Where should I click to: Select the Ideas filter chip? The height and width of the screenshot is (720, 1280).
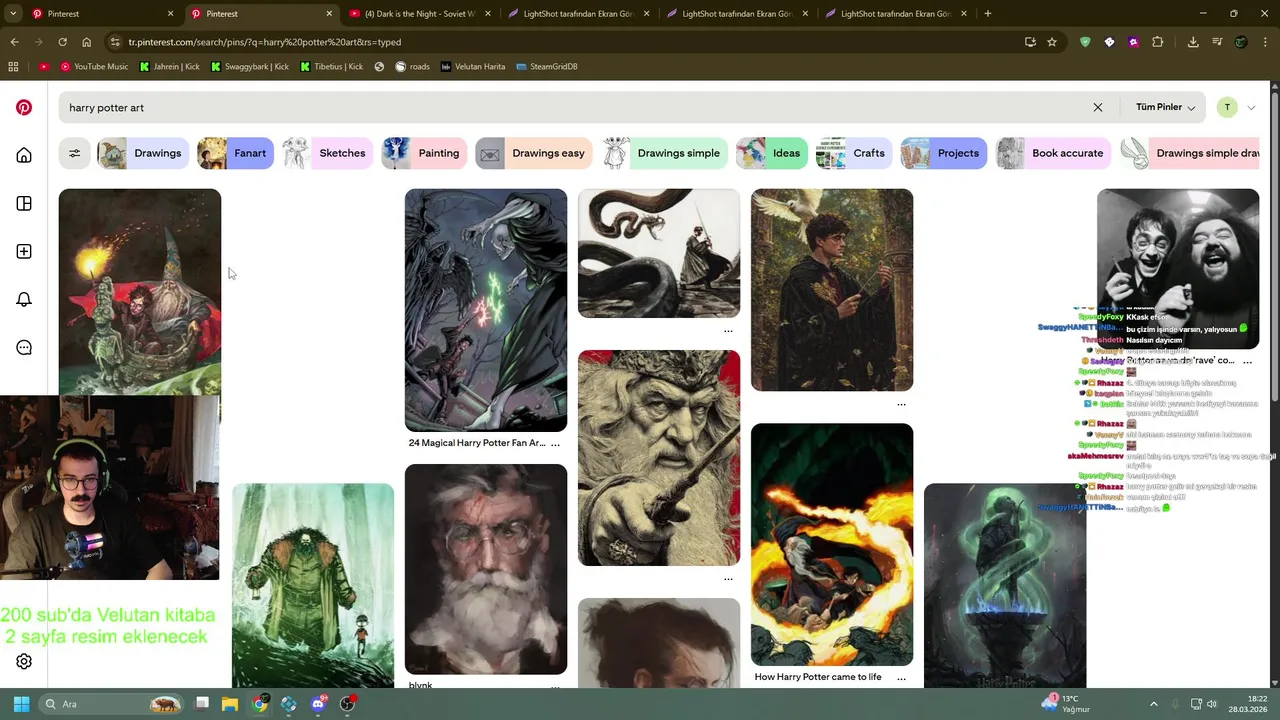(x=771, y=153)
